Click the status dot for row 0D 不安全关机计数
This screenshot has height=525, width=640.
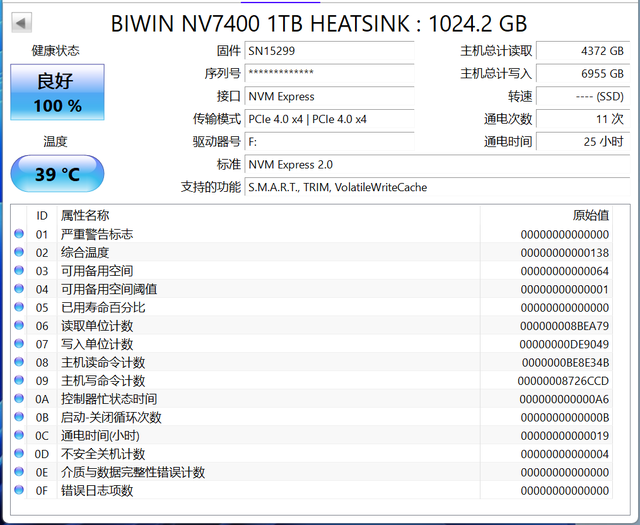tap(19, 453)
